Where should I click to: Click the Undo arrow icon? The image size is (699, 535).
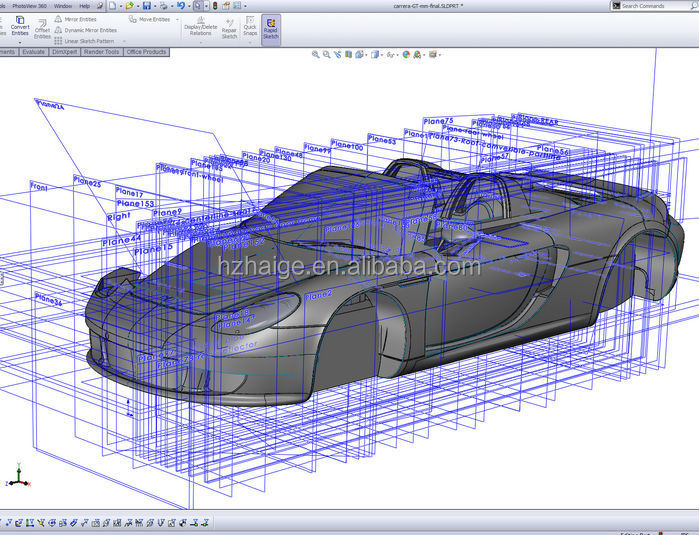click(180, 6)
